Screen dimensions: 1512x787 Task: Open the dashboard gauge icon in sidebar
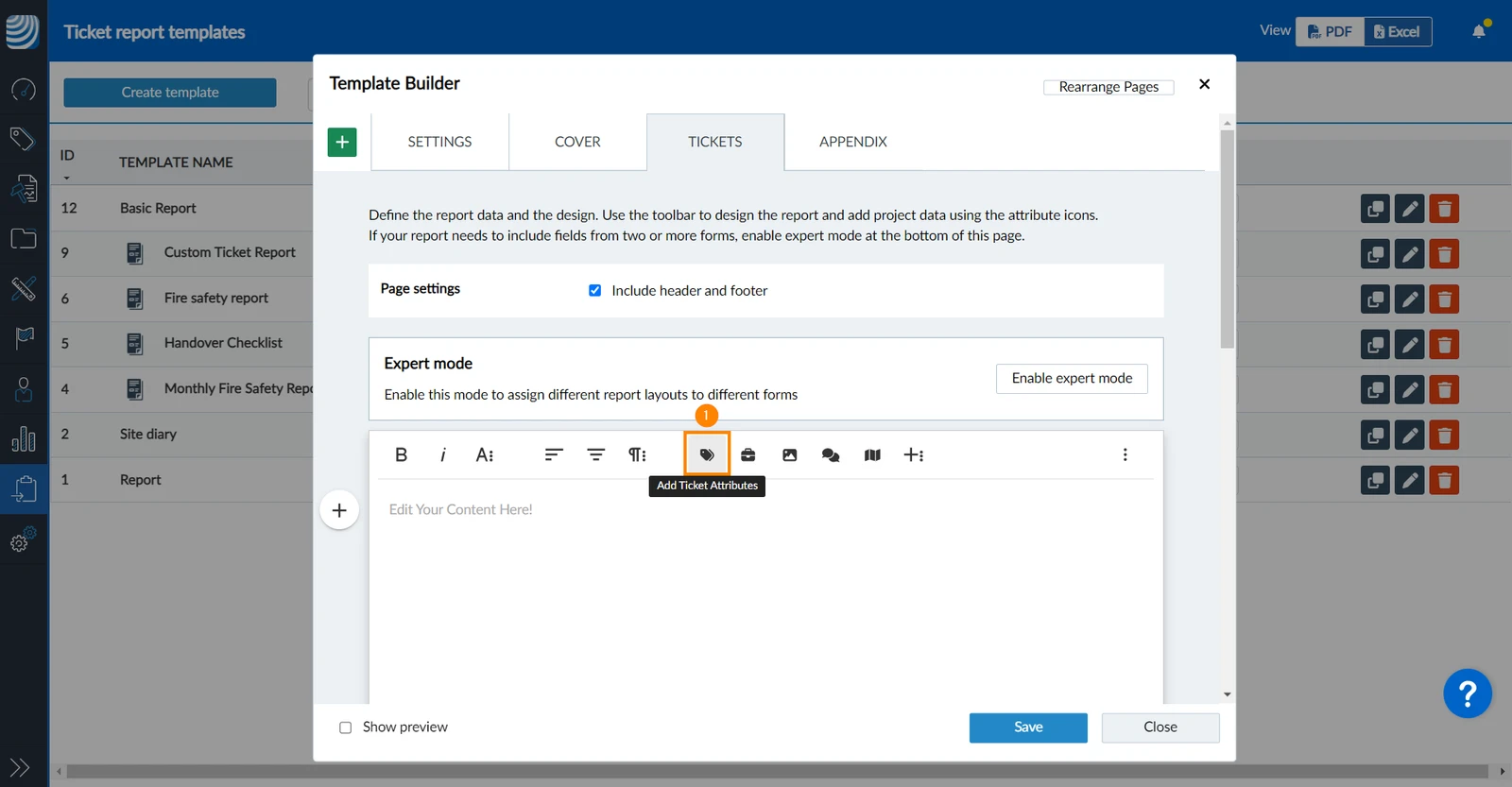[x=24, y=90]
